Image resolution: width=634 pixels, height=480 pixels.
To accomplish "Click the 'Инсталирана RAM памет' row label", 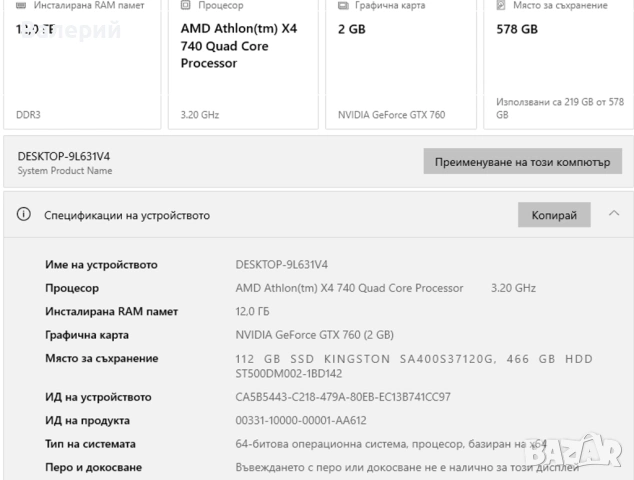I will 111,311.
